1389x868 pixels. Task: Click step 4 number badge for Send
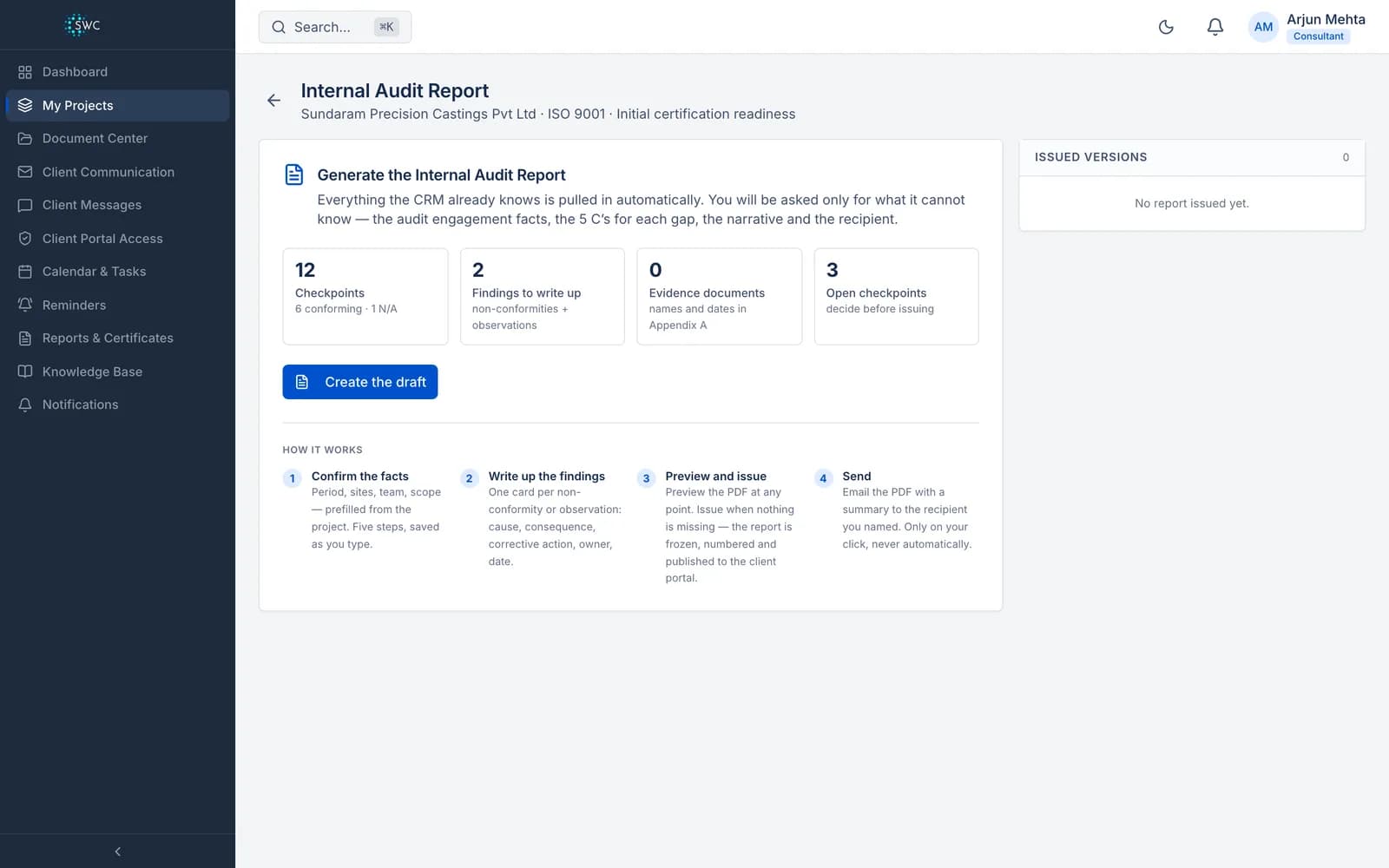pyautogui.click(x=823, y=478)
